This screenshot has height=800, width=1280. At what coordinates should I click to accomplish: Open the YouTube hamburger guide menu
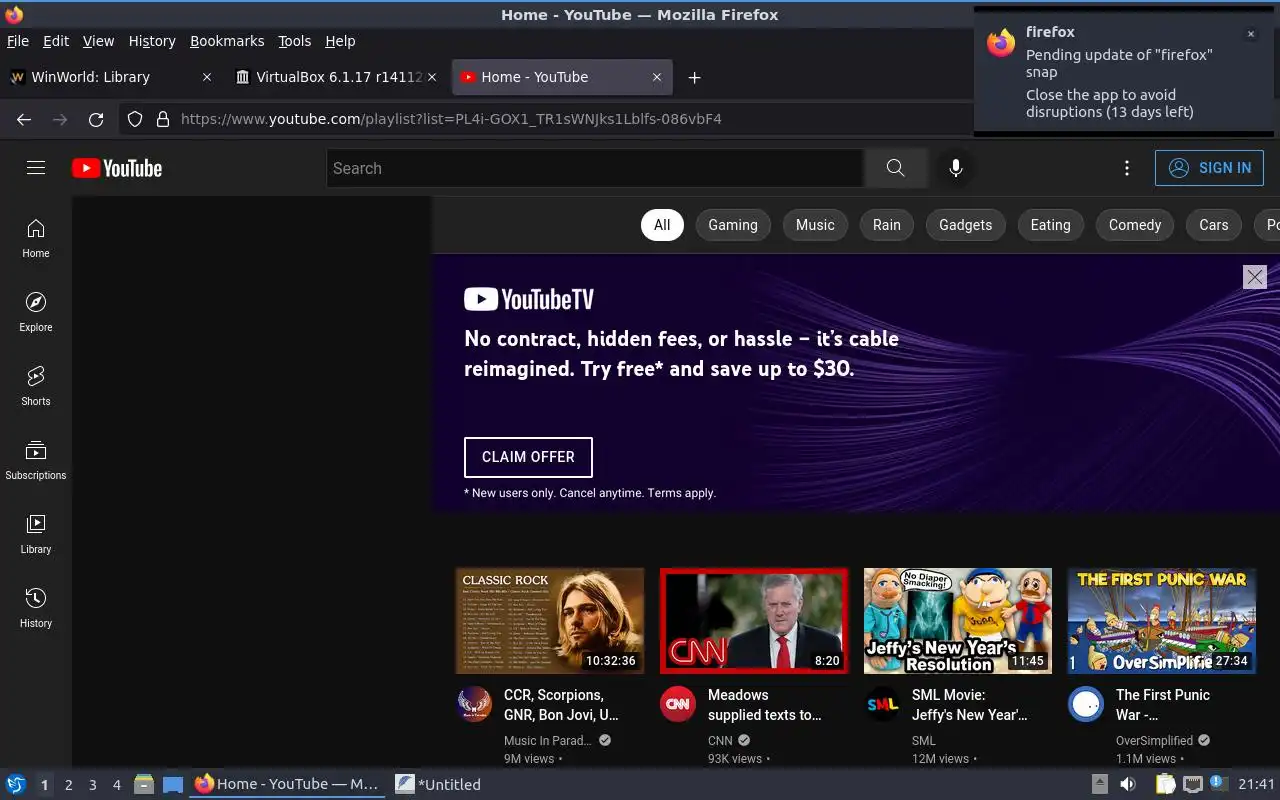click(x=36, y=168)
